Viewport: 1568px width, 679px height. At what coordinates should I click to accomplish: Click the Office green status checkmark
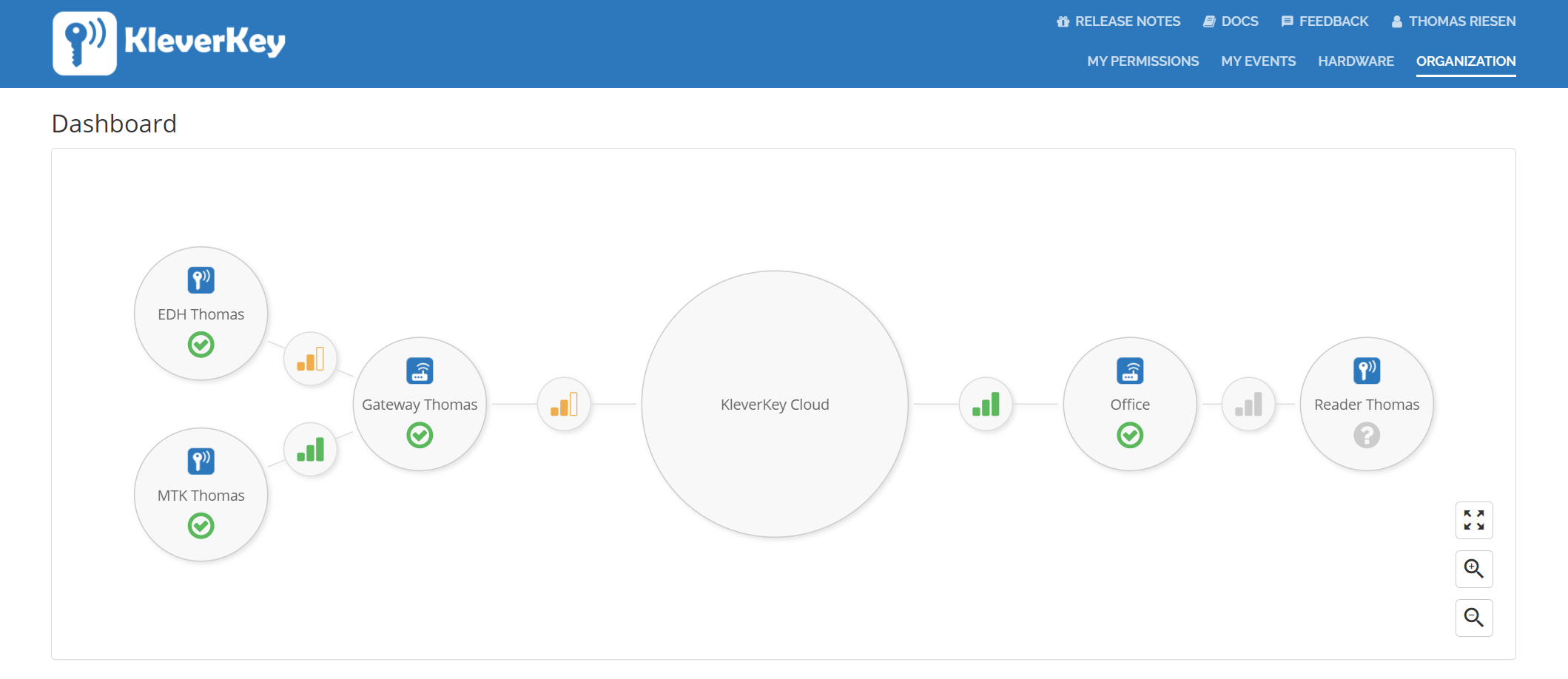tap(1130, 435)
